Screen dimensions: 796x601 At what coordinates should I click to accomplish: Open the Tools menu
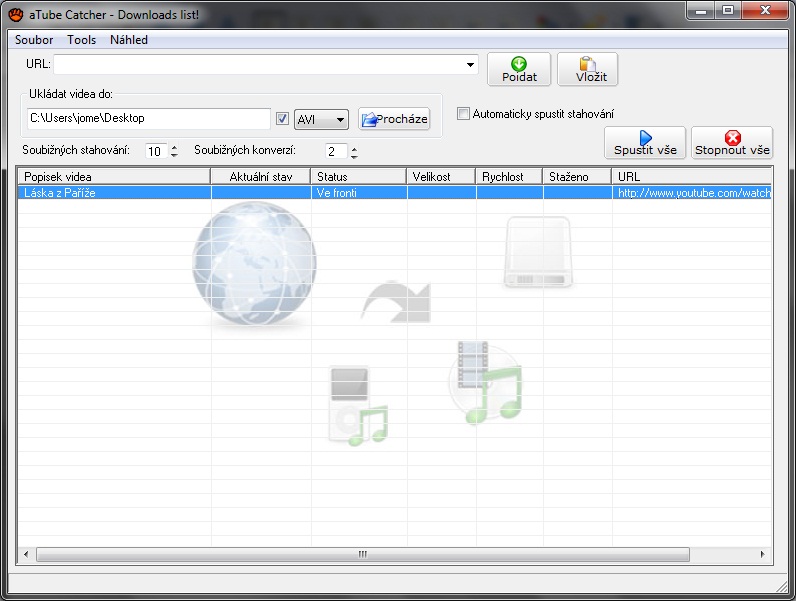82,40
